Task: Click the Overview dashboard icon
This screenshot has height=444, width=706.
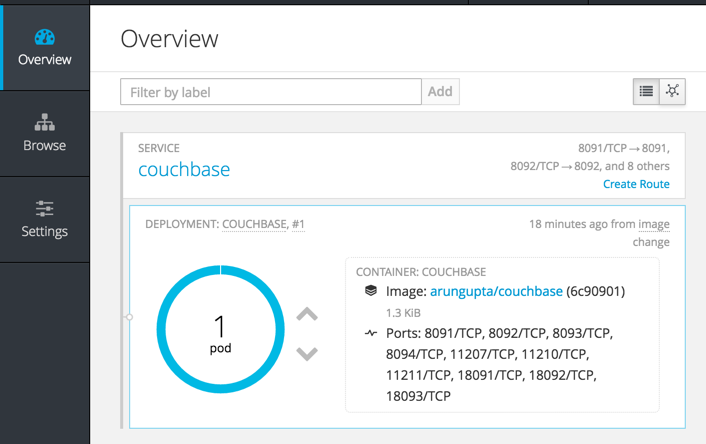Action: click(x=44, y=37)
